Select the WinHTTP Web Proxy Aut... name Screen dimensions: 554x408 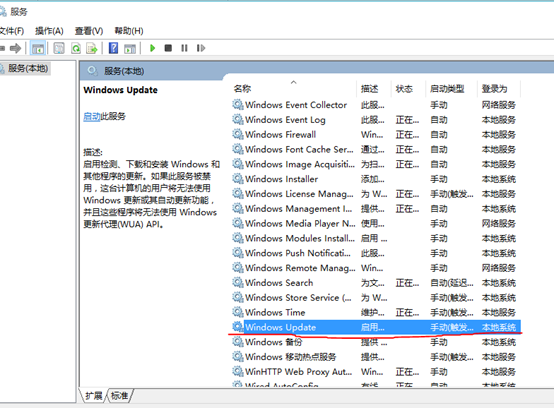click(x=299, y=372)
